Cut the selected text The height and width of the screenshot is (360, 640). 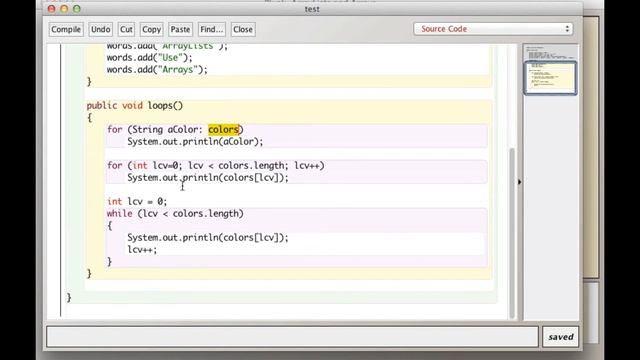126,29
